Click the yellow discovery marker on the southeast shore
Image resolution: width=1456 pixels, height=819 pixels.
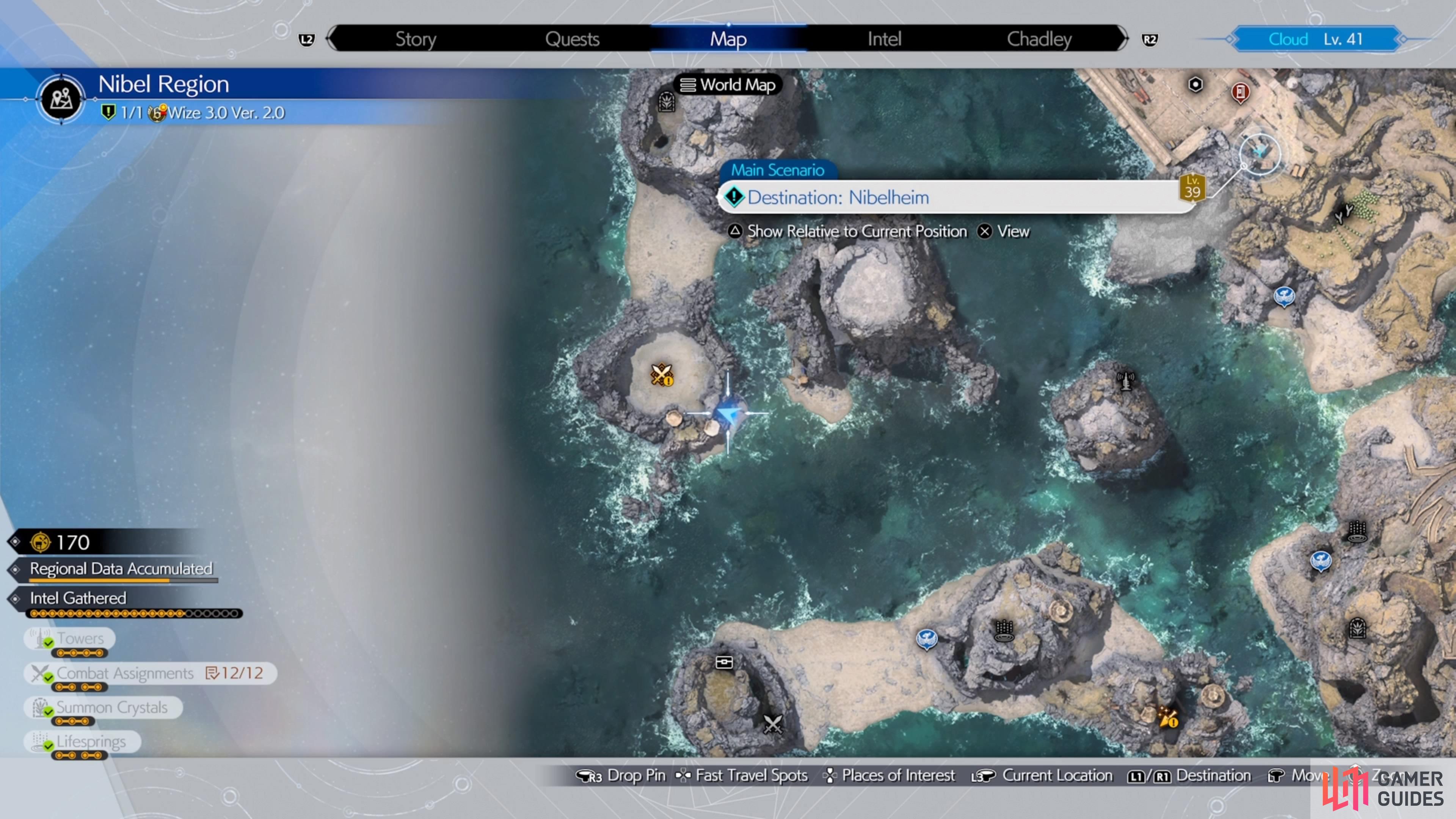point(1168,718)
